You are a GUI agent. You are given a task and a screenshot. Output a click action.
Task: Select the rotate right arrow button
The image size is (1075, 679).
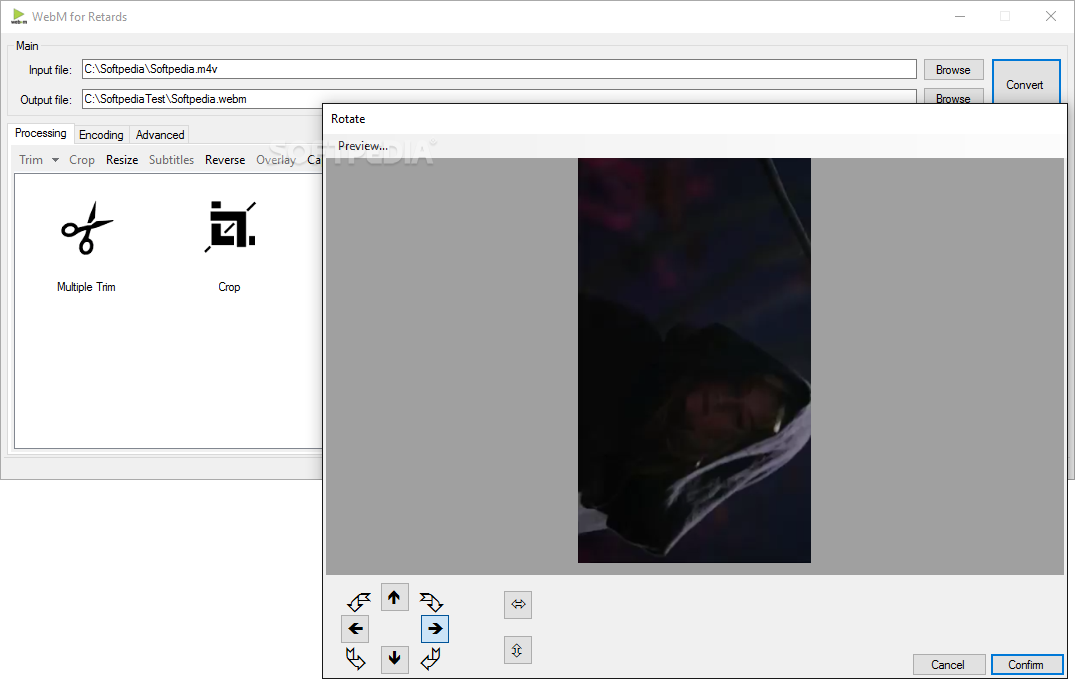[x=435, y=628]
